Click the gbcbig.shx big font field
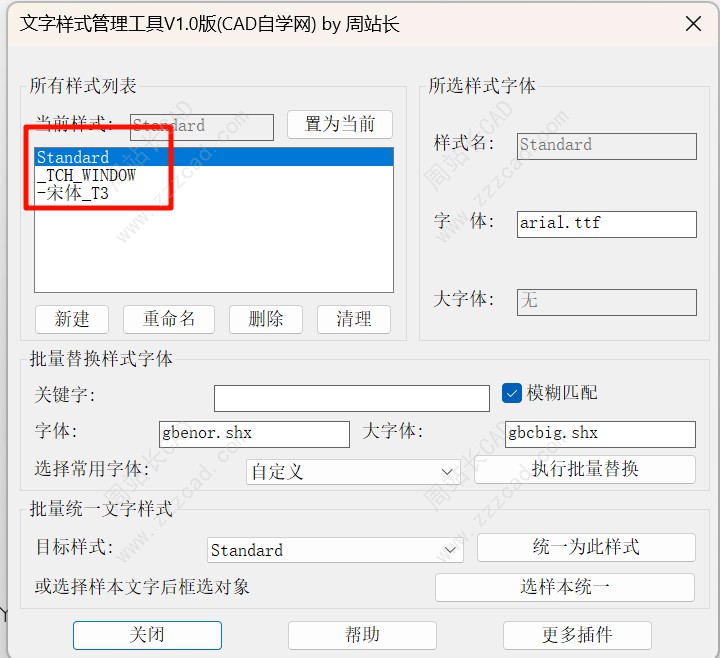This screenshot has width=720, height=658. coord(600,433)
